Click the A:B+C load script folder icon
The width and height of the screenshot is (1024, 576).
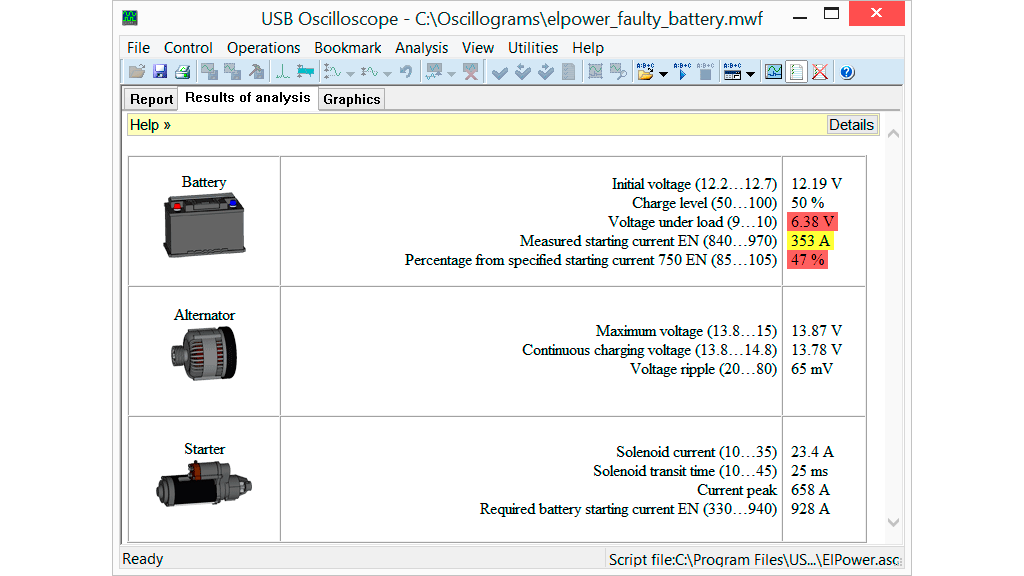coord(645,72)
